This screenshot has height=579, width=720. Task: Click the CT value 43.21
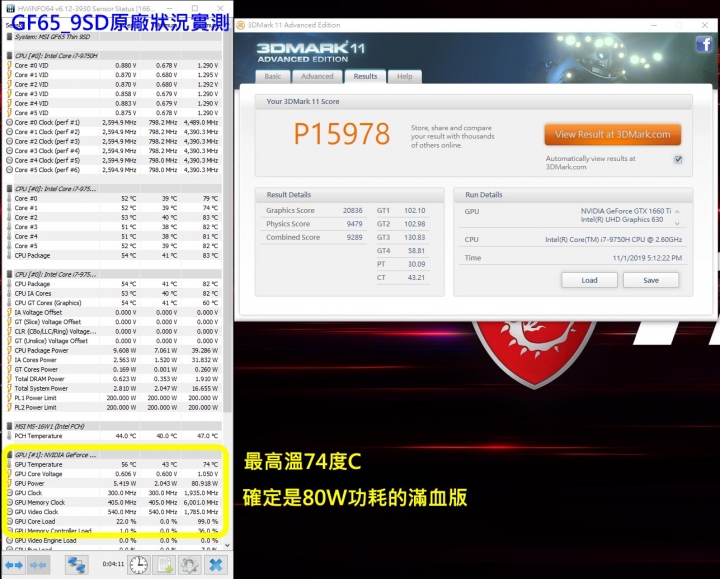[416, 277]
